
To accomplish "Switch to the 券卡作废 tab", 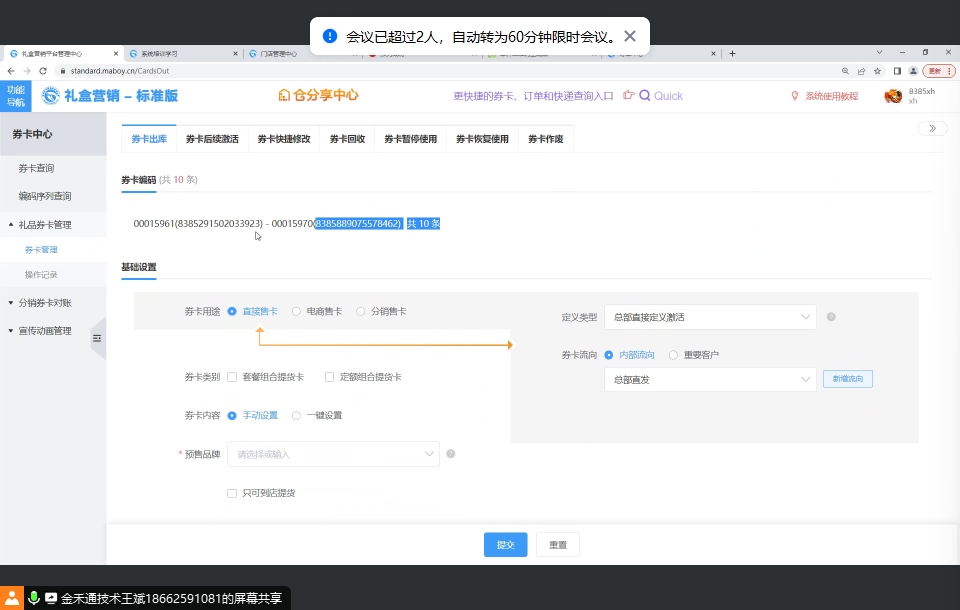I will click(545, 139).
